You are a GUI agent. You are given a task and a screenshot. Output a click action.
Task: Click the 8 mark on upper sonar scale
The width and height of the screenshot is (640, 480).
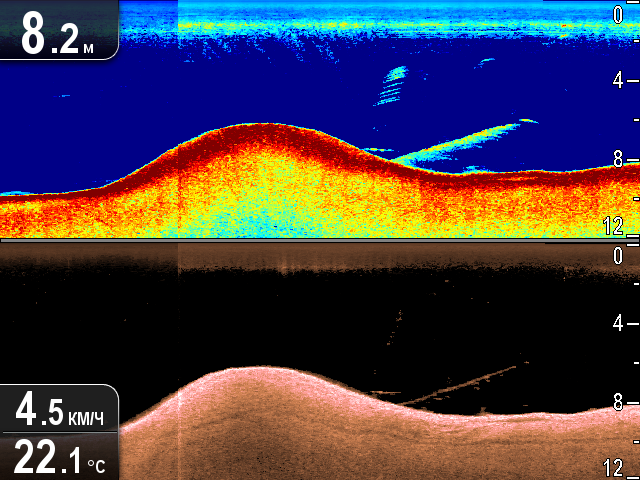[x=618, y=158]
